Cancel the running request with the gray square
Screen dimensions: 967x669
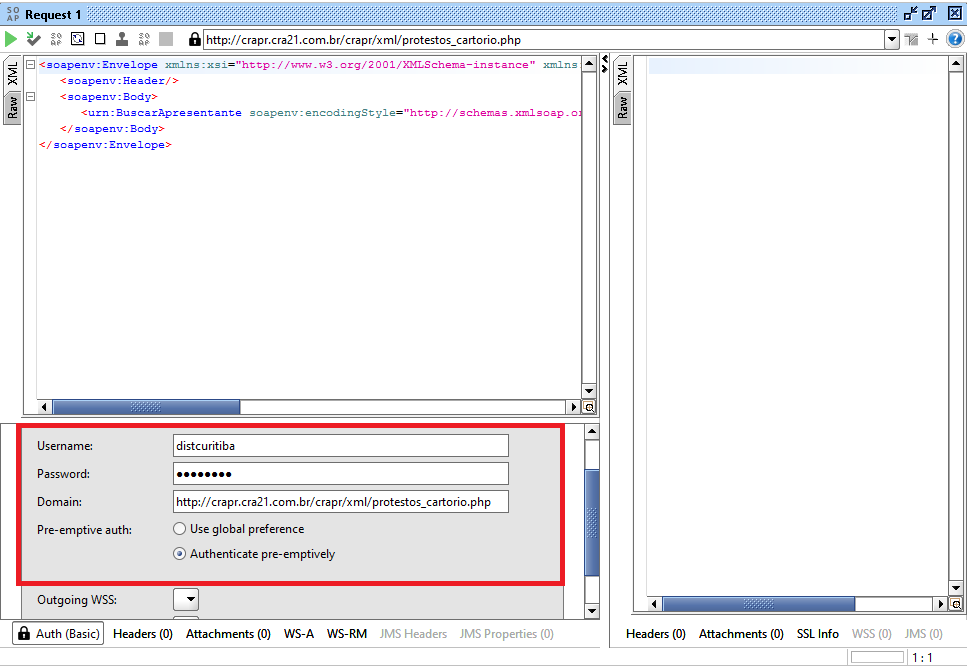pos(166,39)
